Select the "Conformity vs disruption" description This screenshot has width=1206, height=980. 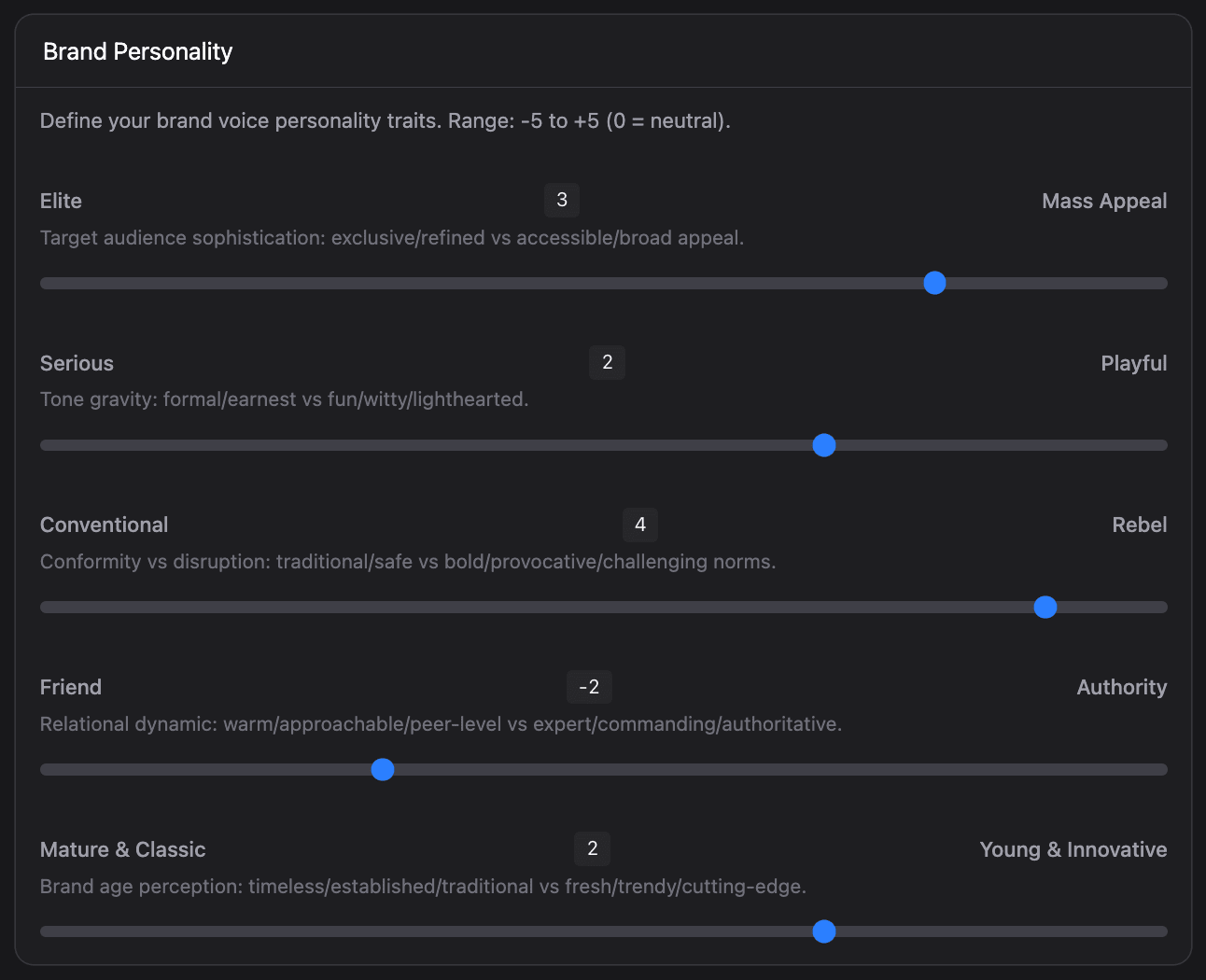coord(408,562)
